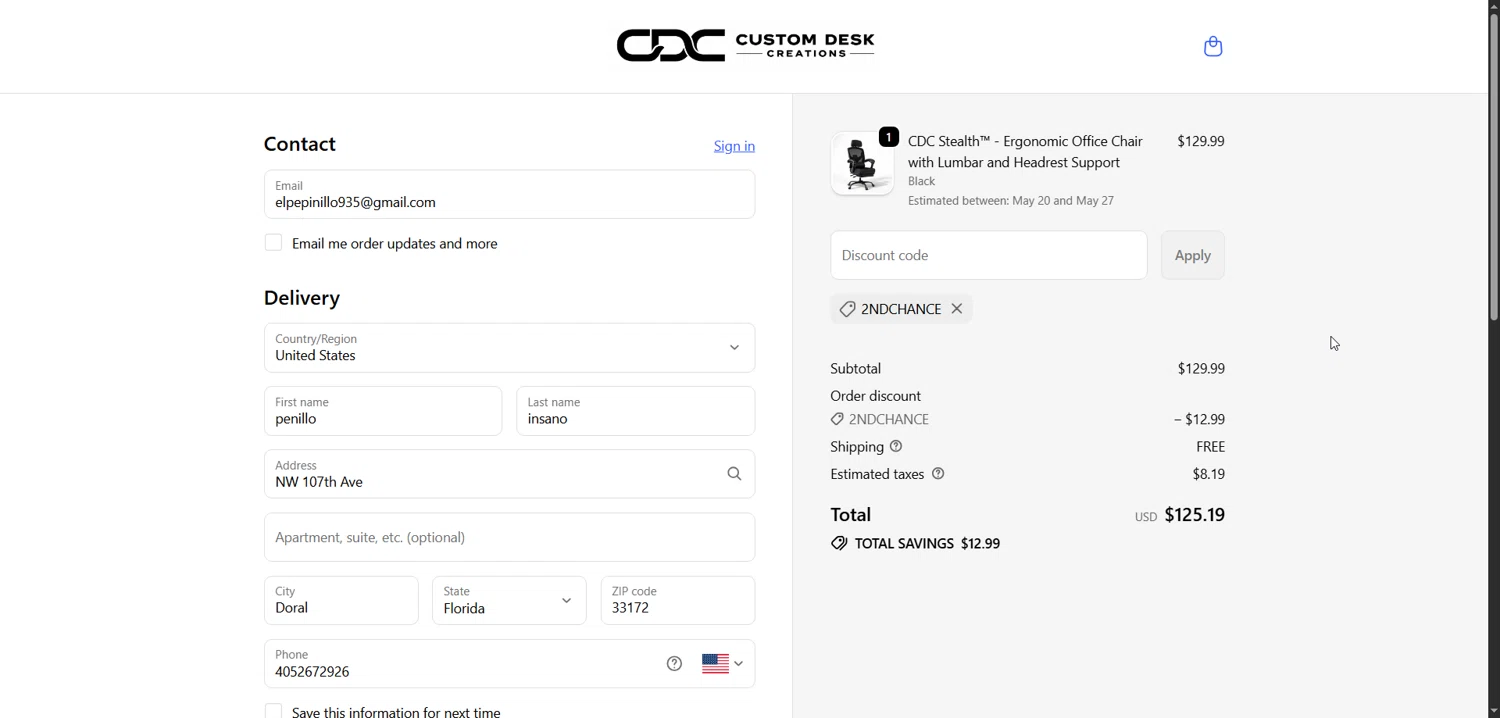
Task: Click into the ZIP code field
Action: [678, 601]
